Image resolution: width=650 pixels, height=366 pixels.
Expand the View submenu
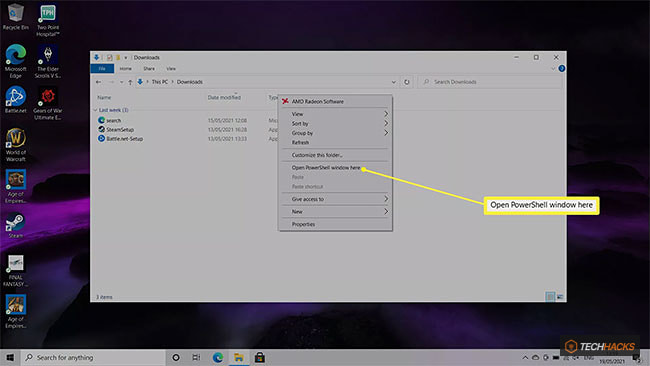[x=335, y=114]
